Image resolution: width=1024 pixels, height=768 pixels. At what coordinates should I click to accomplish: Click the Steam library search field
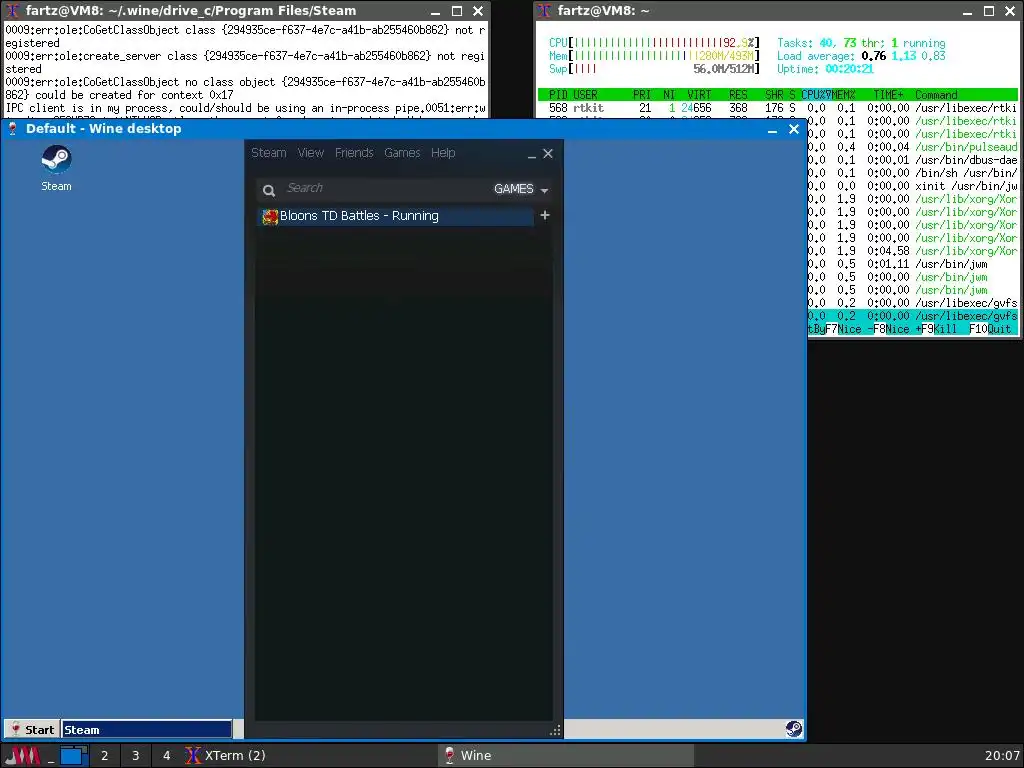[x=385, y=188]
